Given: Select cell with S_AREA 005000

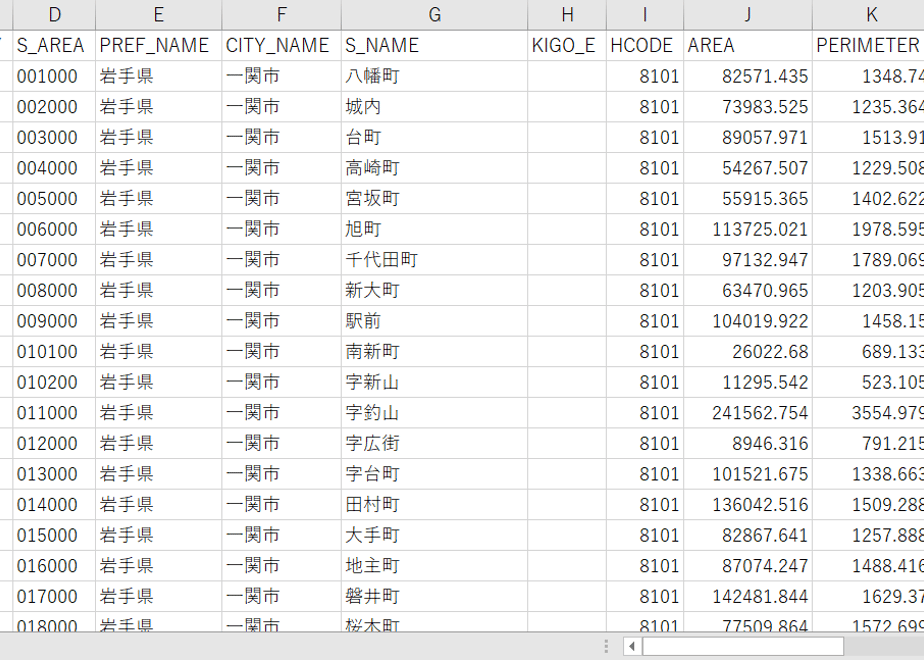Looking at the screenshot, I should [54, 199].
